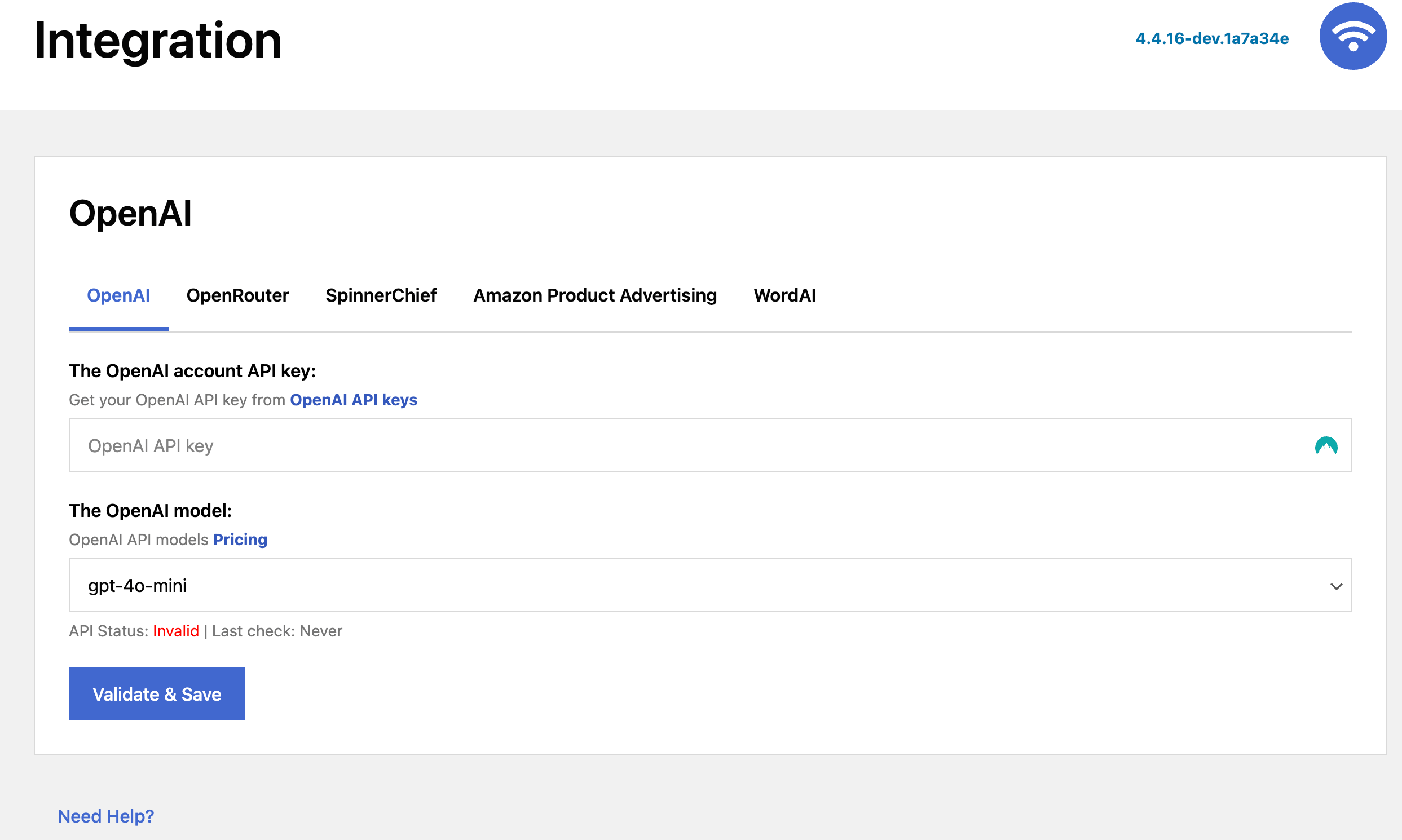
Task: Click the 'Last check: Never' status text
Action: 277,631
